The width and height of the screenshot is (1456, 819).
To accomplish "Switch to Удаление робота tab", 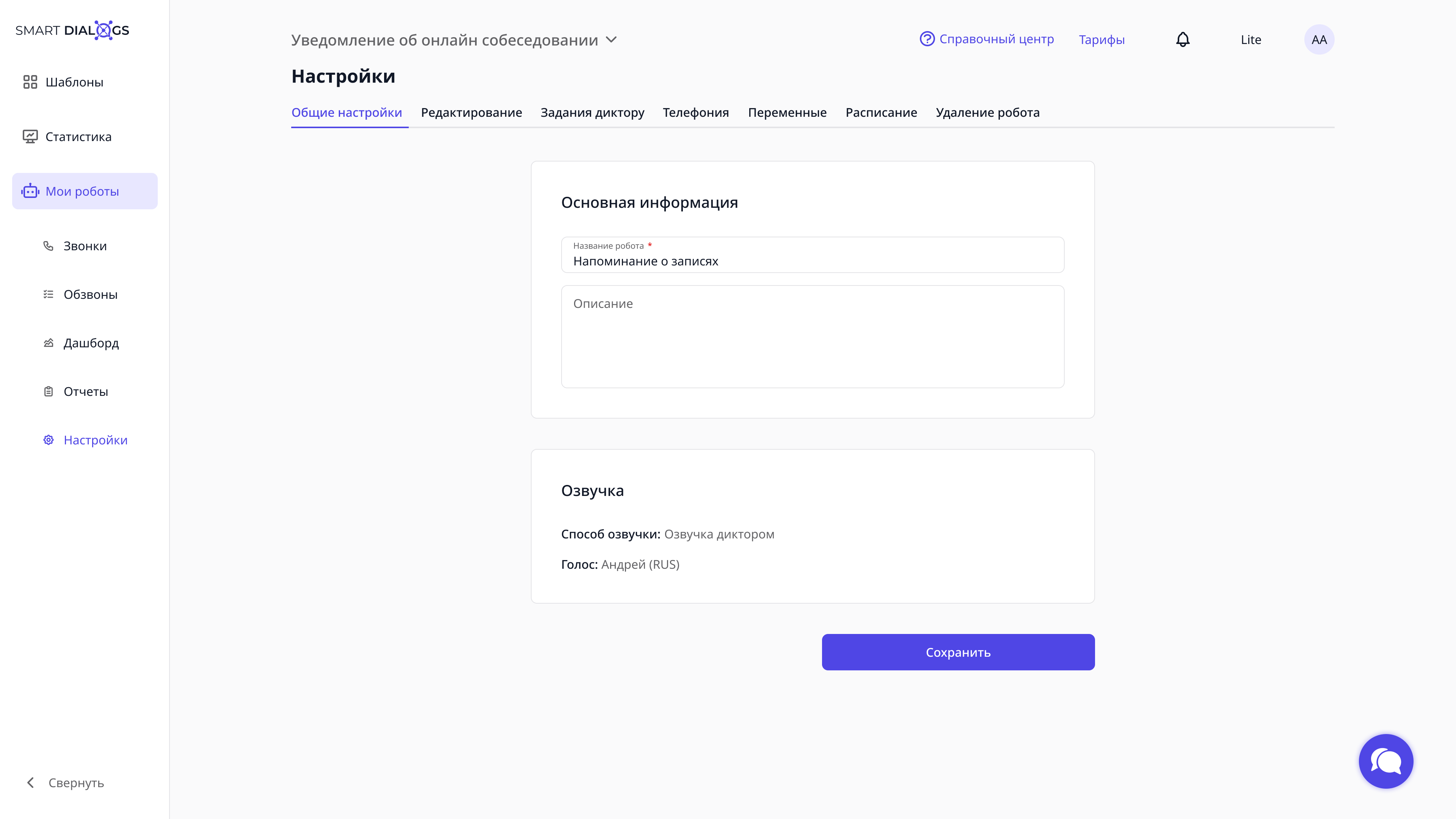I will coord(987,113).
